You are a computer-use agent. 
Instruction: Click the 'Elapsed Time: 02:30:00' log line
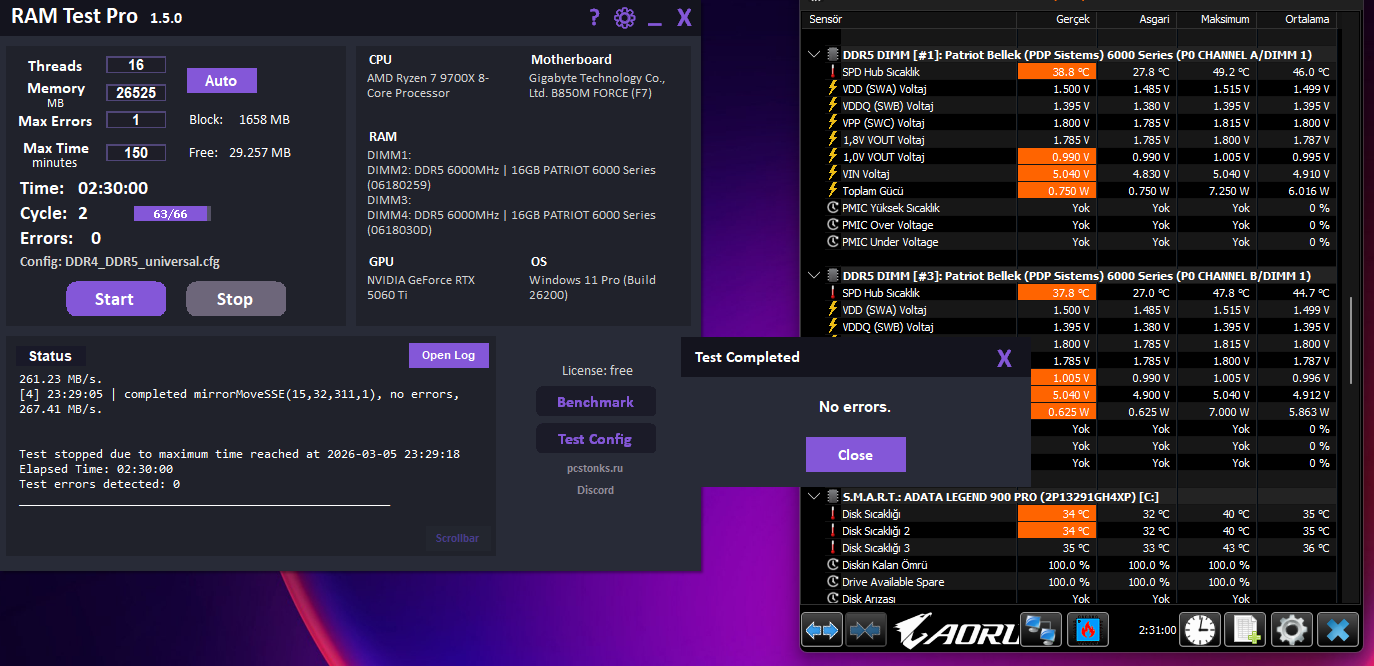(96, 469)
